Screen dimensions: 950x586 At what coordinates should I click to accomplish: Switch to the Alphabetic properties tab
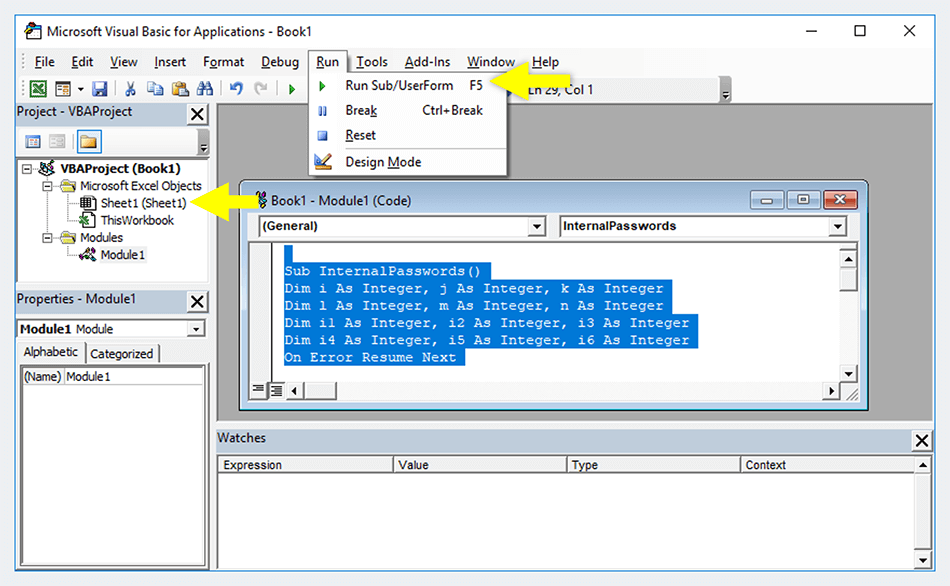pos(51,352)
